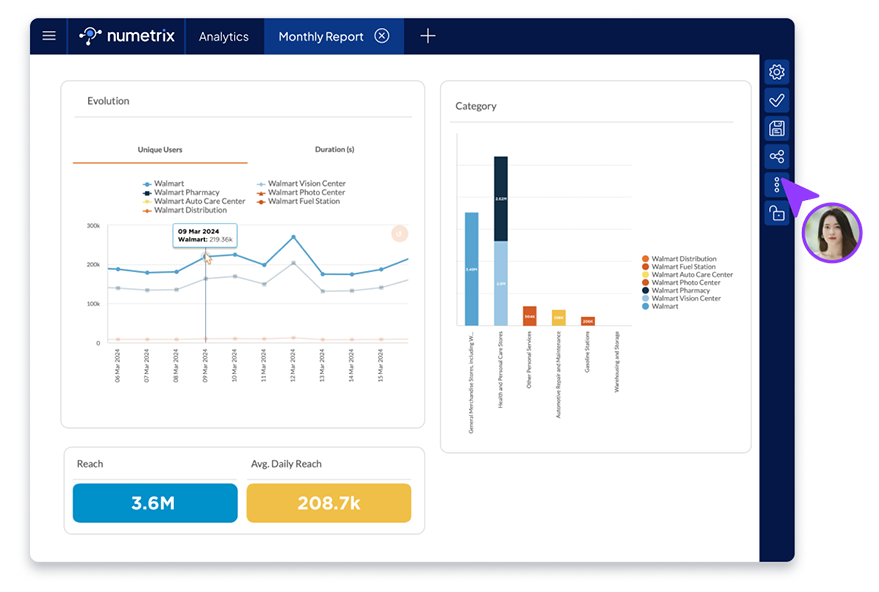Click the General Merchandise Stores blue bar

[471, 269]
